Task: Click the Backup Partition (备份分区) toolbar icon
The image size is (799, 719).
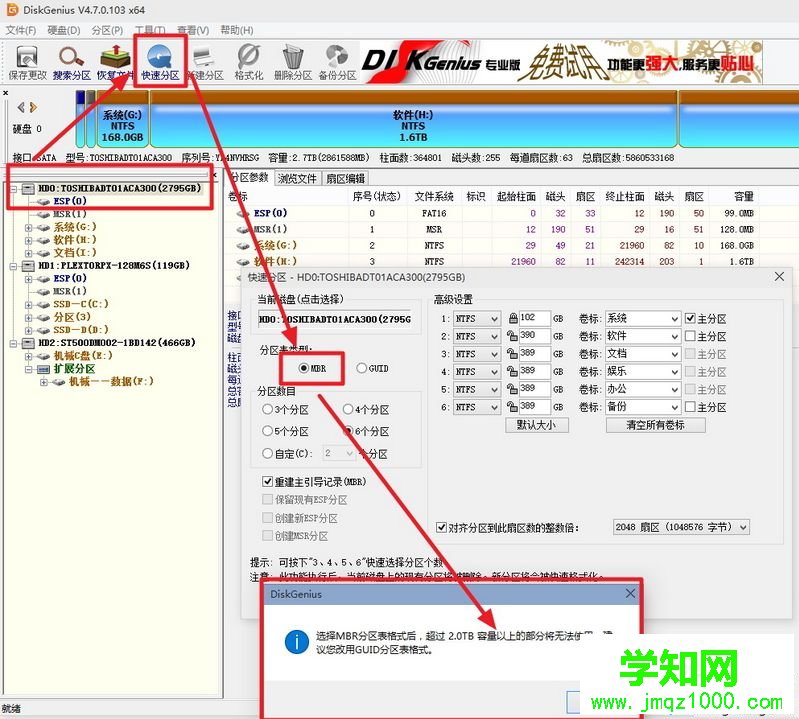Action: coord(337,62)
